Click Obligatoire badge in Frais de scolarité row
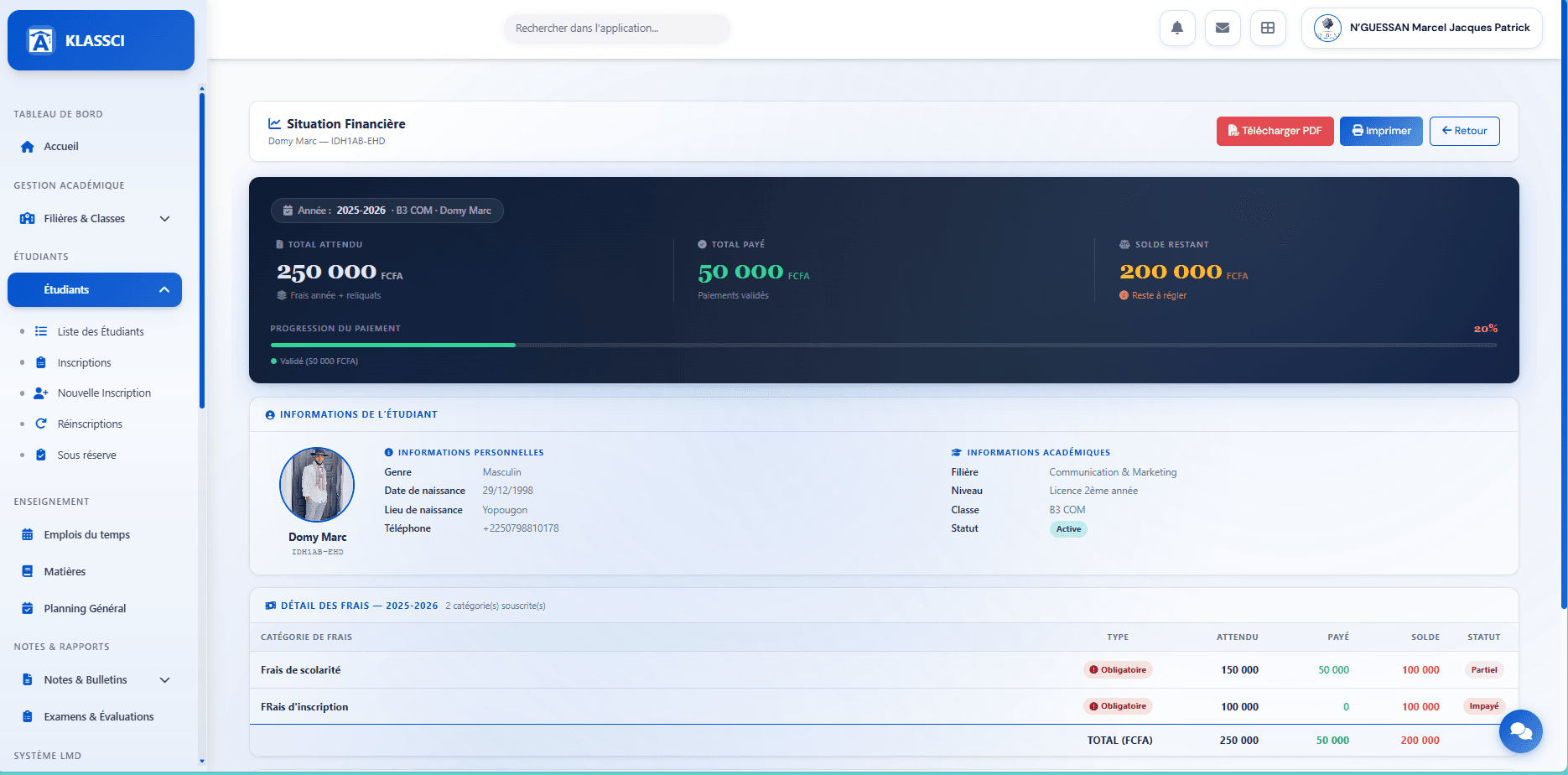1568x775 pixels. (1118, 670)
